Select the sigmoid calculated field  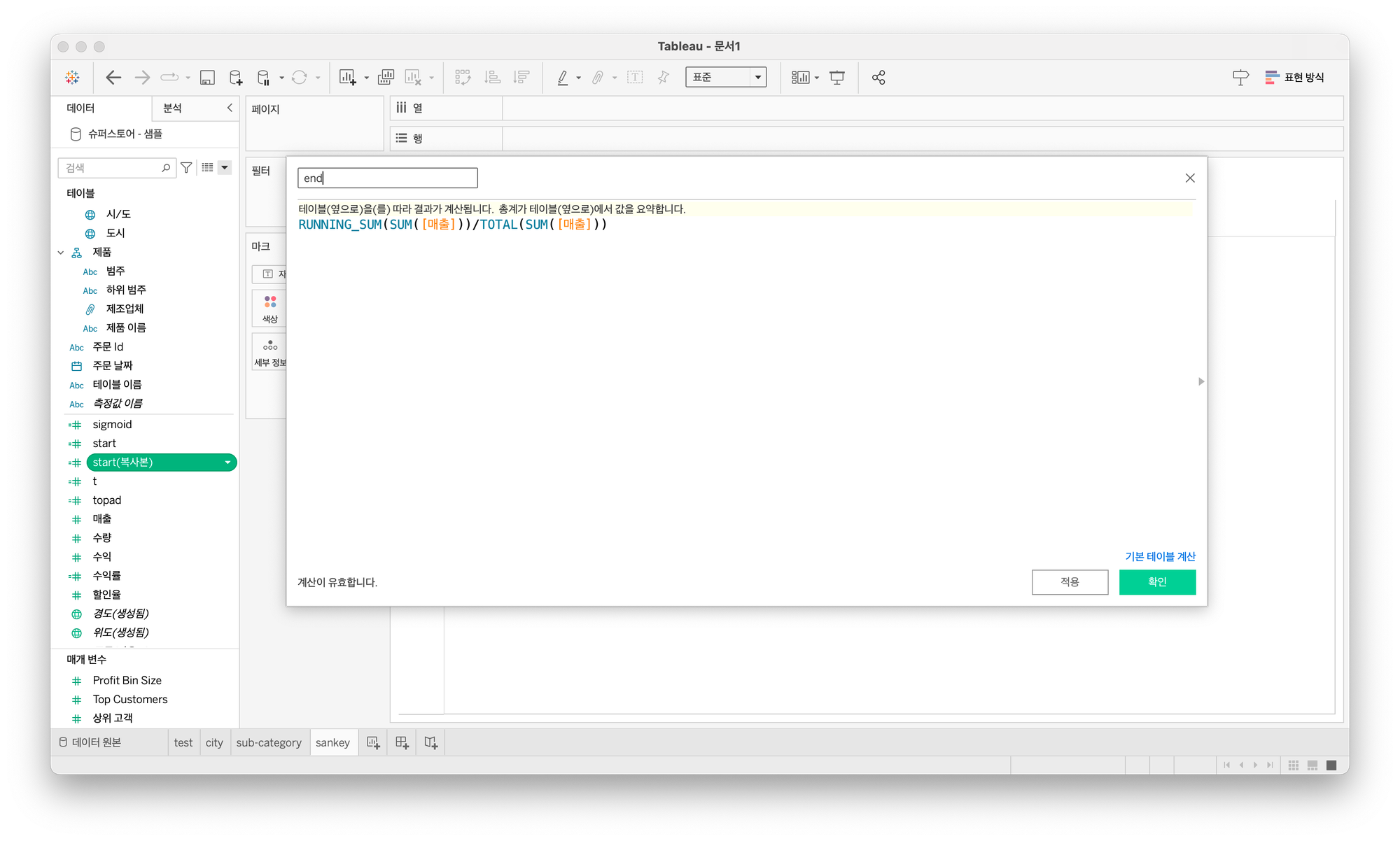pyautogui.click(x=112, y=425)
